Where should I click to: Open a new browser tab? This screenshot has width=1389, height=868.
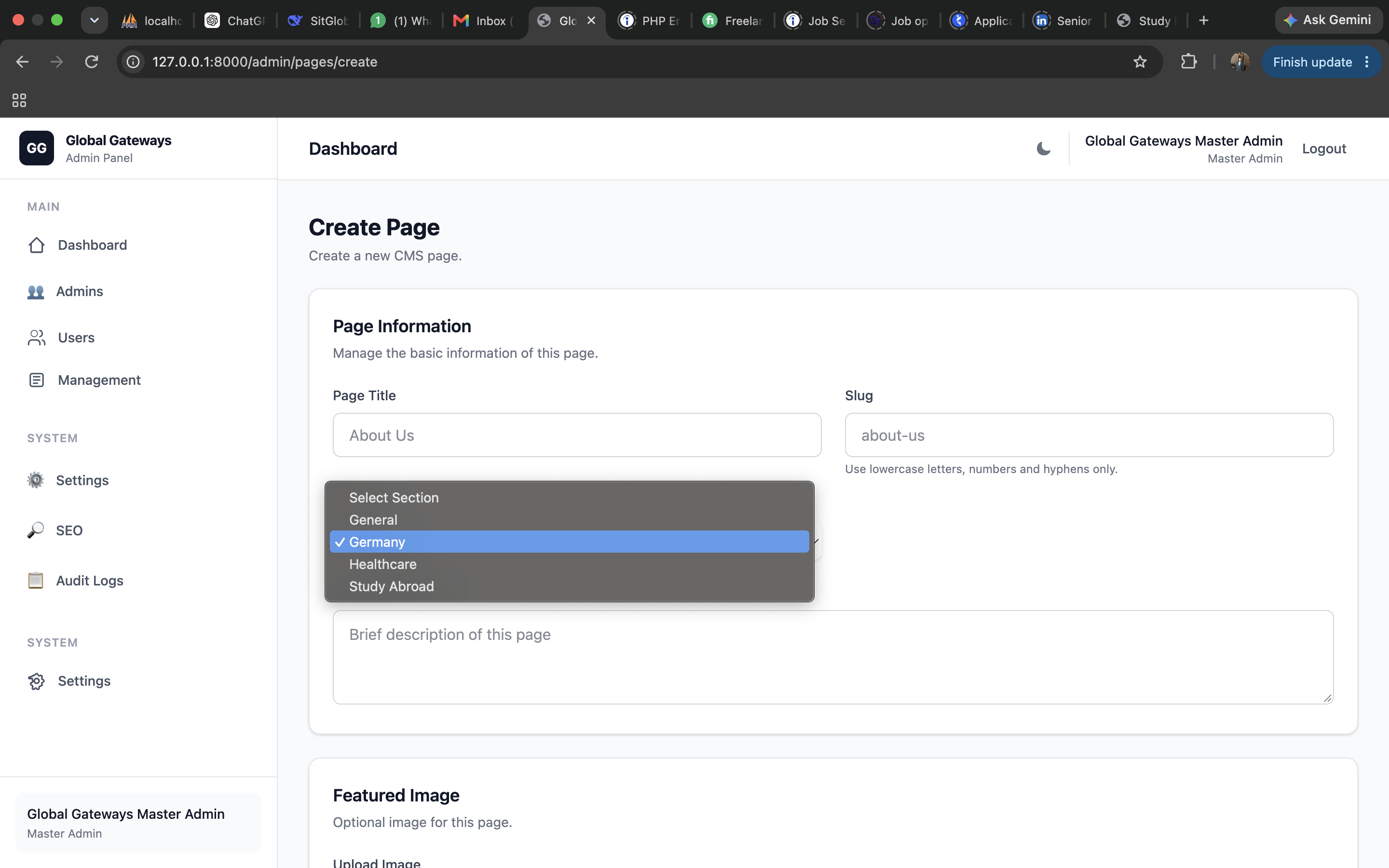pos(1204,21)
